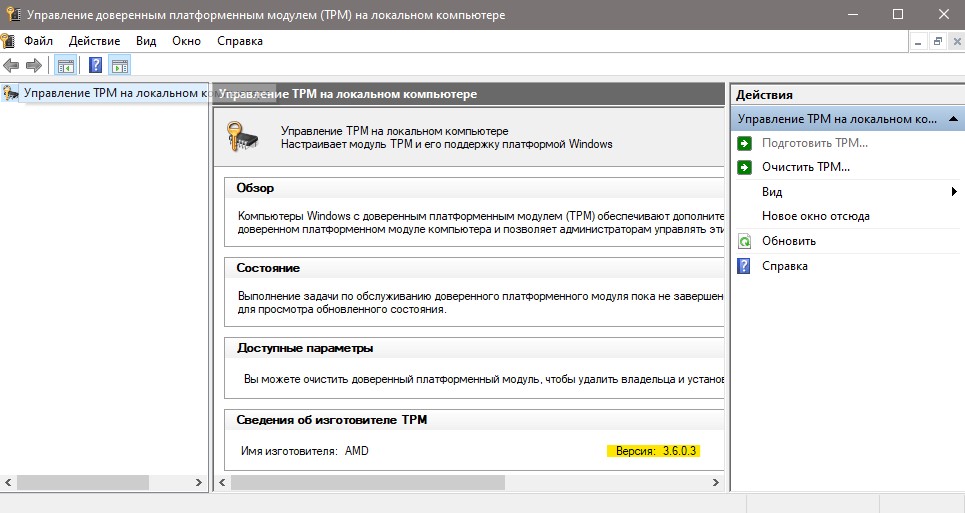Click the large key-and-chip TPM icon
The image size is (965, 513).
[242, 137]
